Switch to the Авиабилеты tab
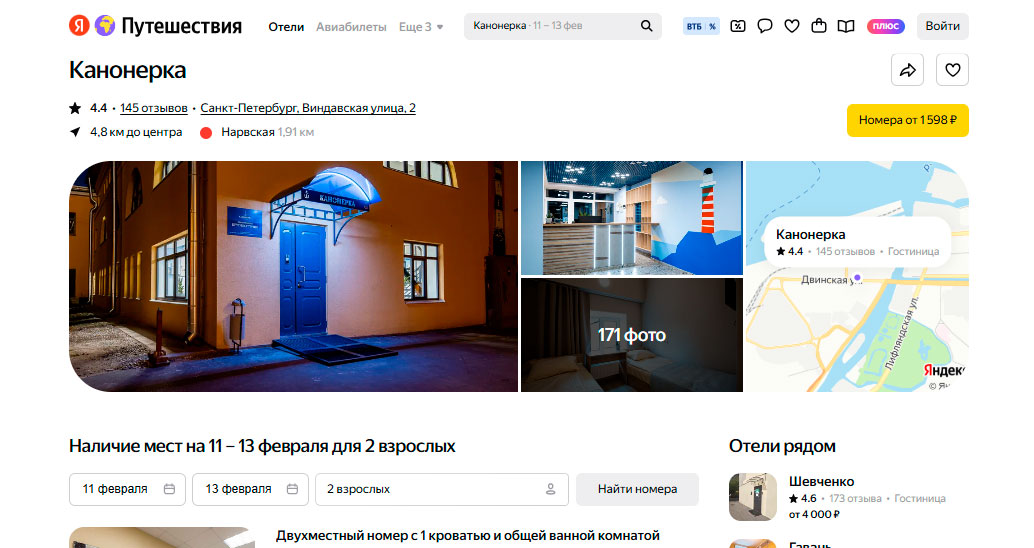 (351, 27)
